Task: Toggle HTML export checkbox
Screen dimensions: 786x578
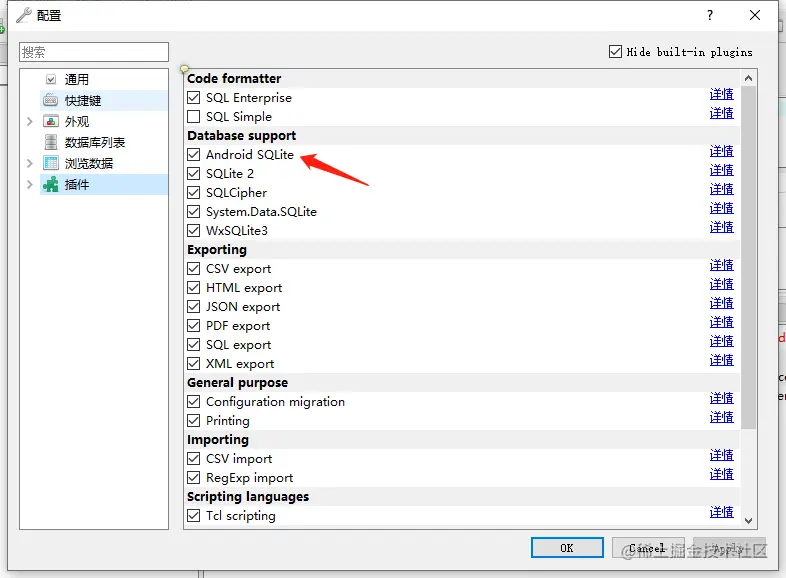Action: pyautogui.click(x=193, y=288)
